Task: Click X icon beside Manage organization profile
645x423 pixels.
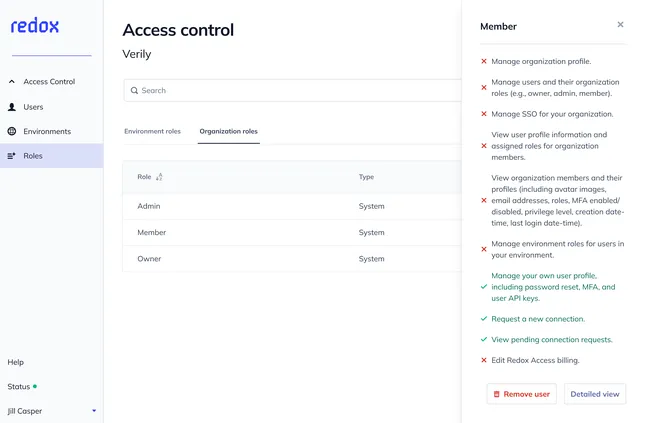Action: 484,61
